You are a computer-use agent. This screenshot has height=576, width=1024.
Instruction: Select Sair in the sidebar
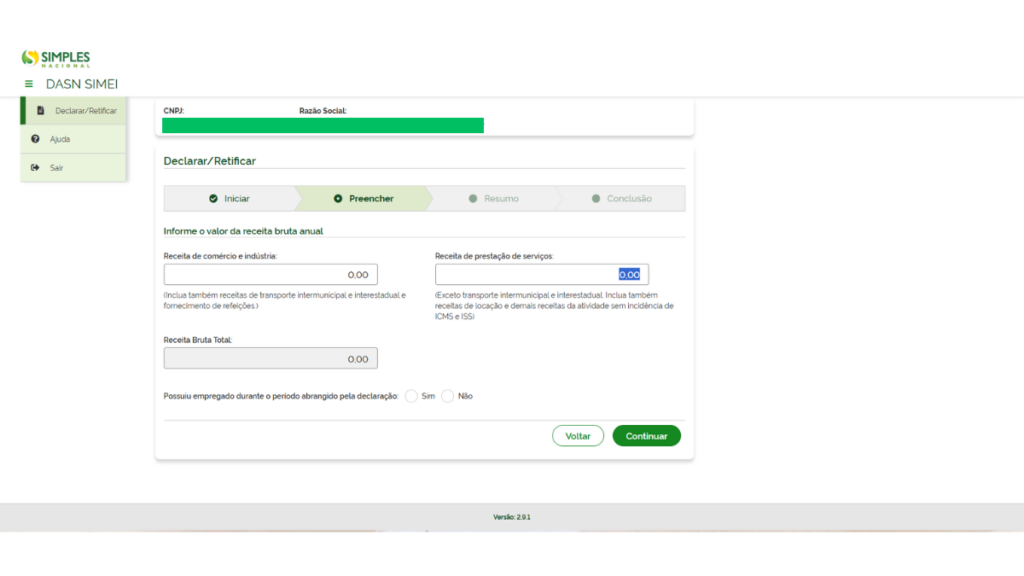pyautogui.click(x=58, y=166)
